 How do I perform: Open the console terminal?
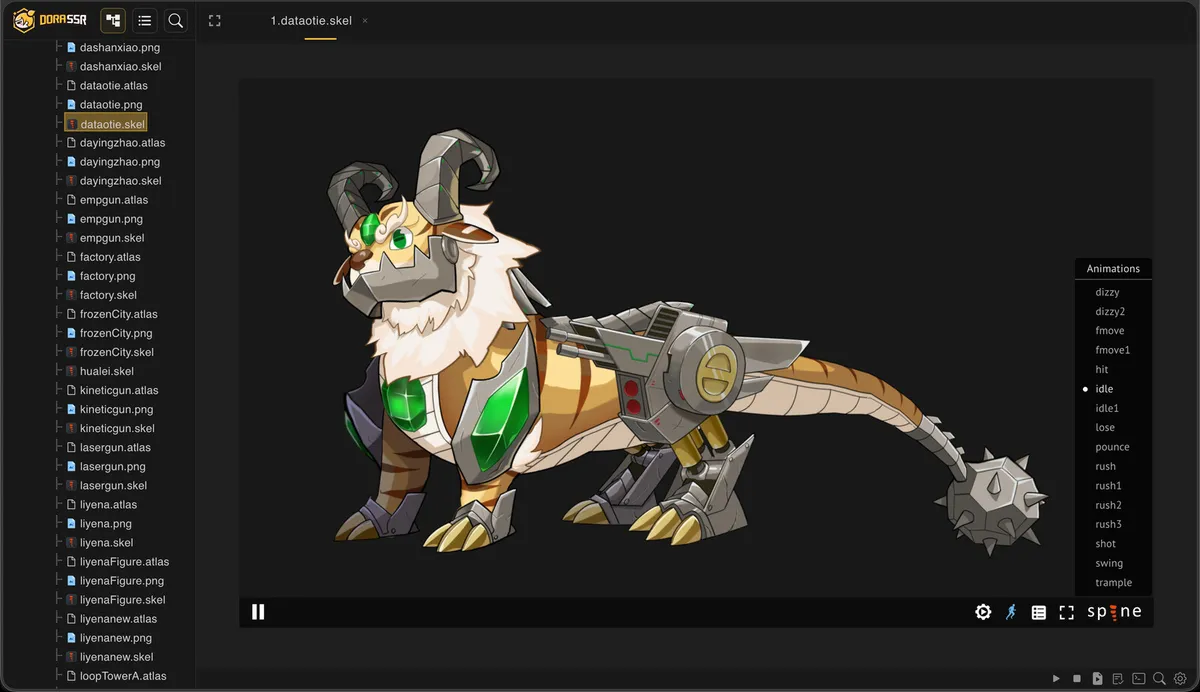click(x=1139, y=678)
